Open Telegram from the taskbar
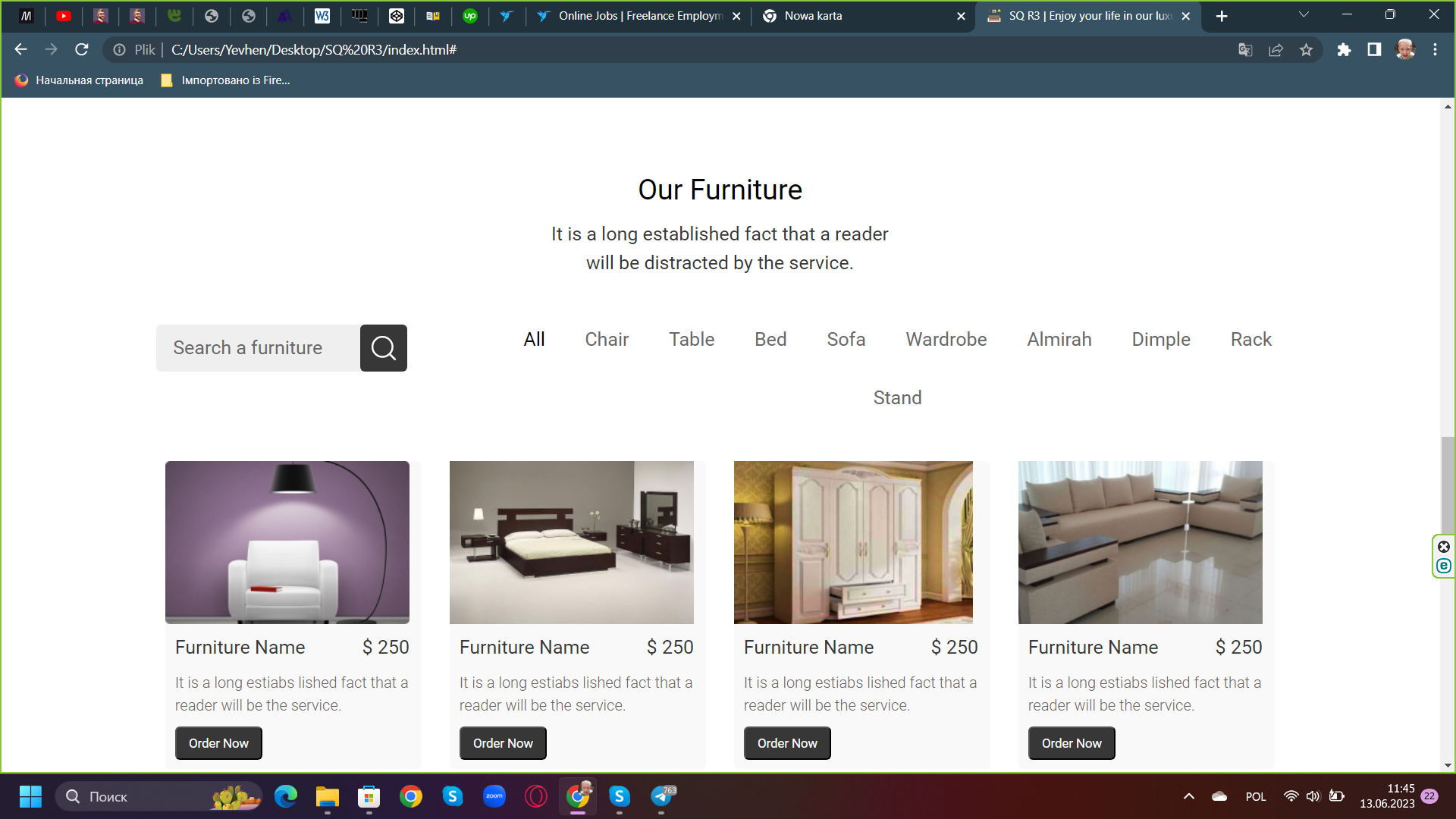 click(661, 796)
